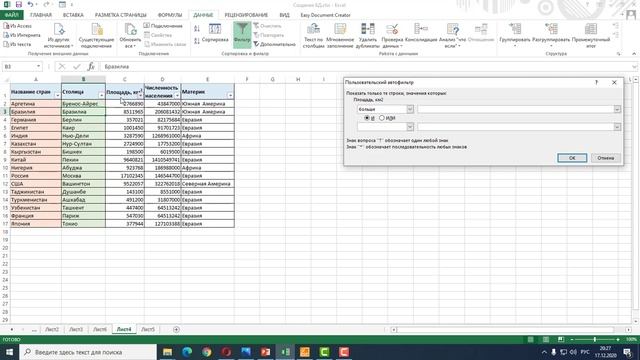Screen dimensions: 640x360
Task: Open PowerPoint from the taskbar
Action: coord(265,352)
